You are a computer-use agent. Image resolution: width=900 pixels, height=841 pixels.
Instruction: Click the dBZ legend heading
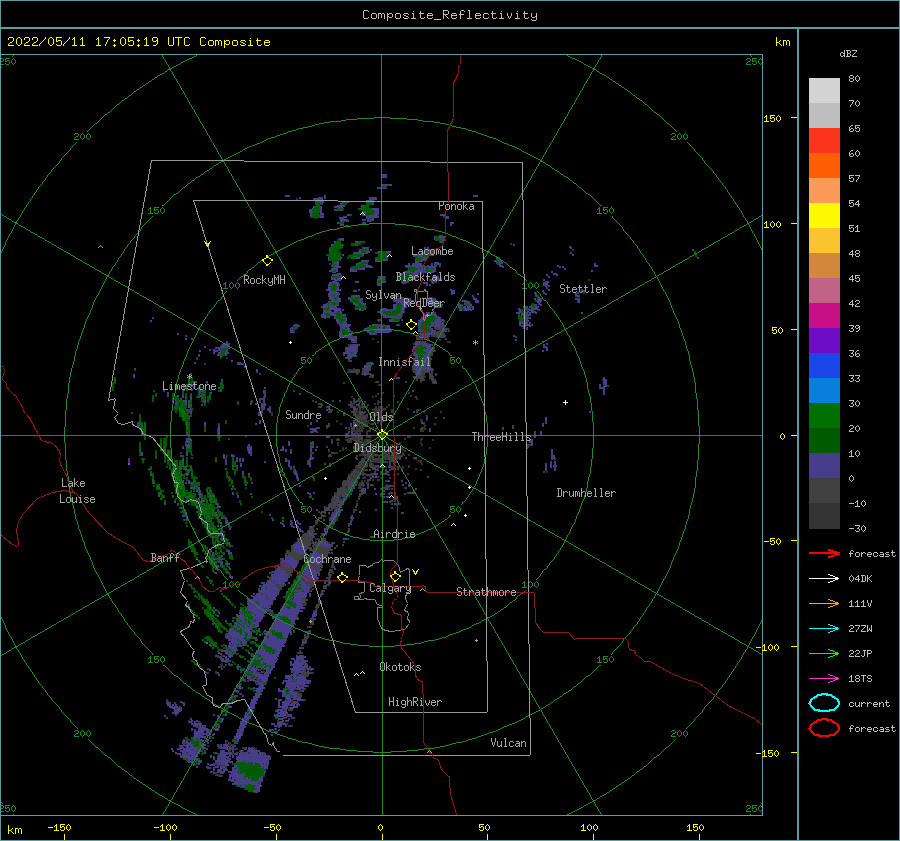pos(848,53)
